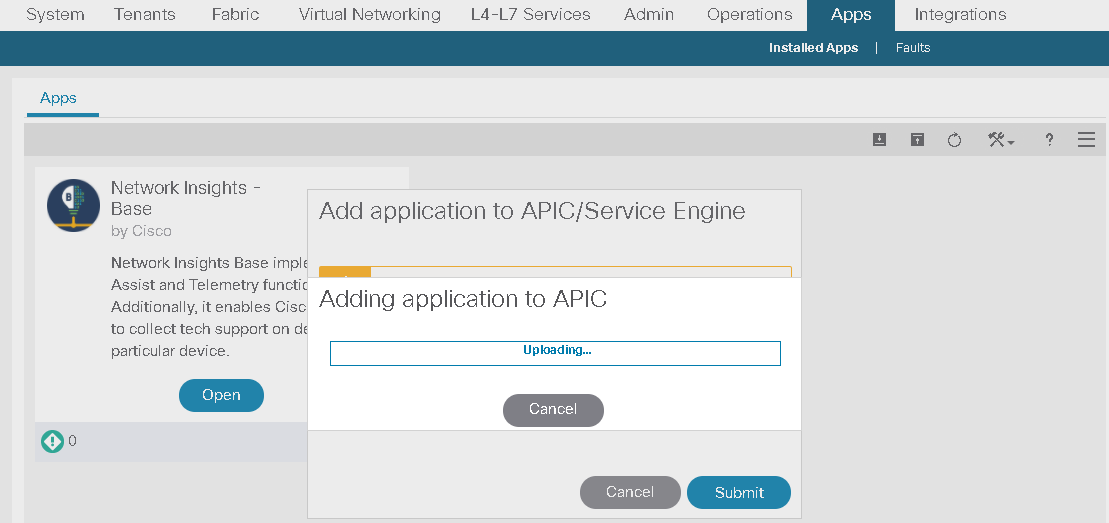The height and width of the screenshot is (523, 1109).
Task: Click 'Adding application to APIC' heading
Action: tap(463, 299)
